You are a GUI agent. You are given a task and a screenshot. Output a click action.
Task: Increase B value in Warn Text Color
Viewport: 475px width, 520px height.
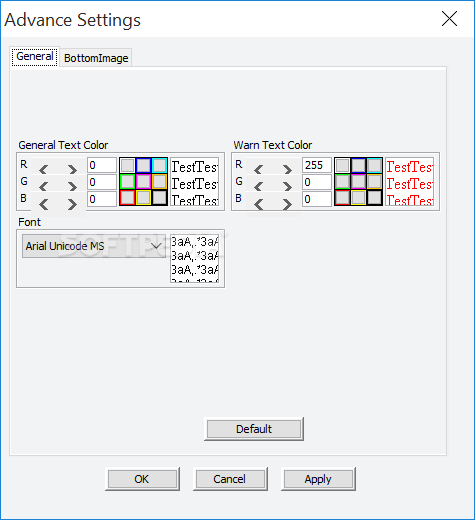coord(287,204)
